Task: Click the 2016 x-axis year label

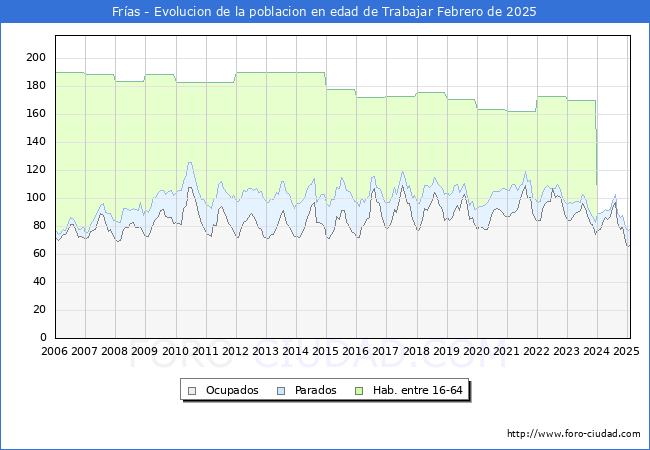Action: (356, 351)
